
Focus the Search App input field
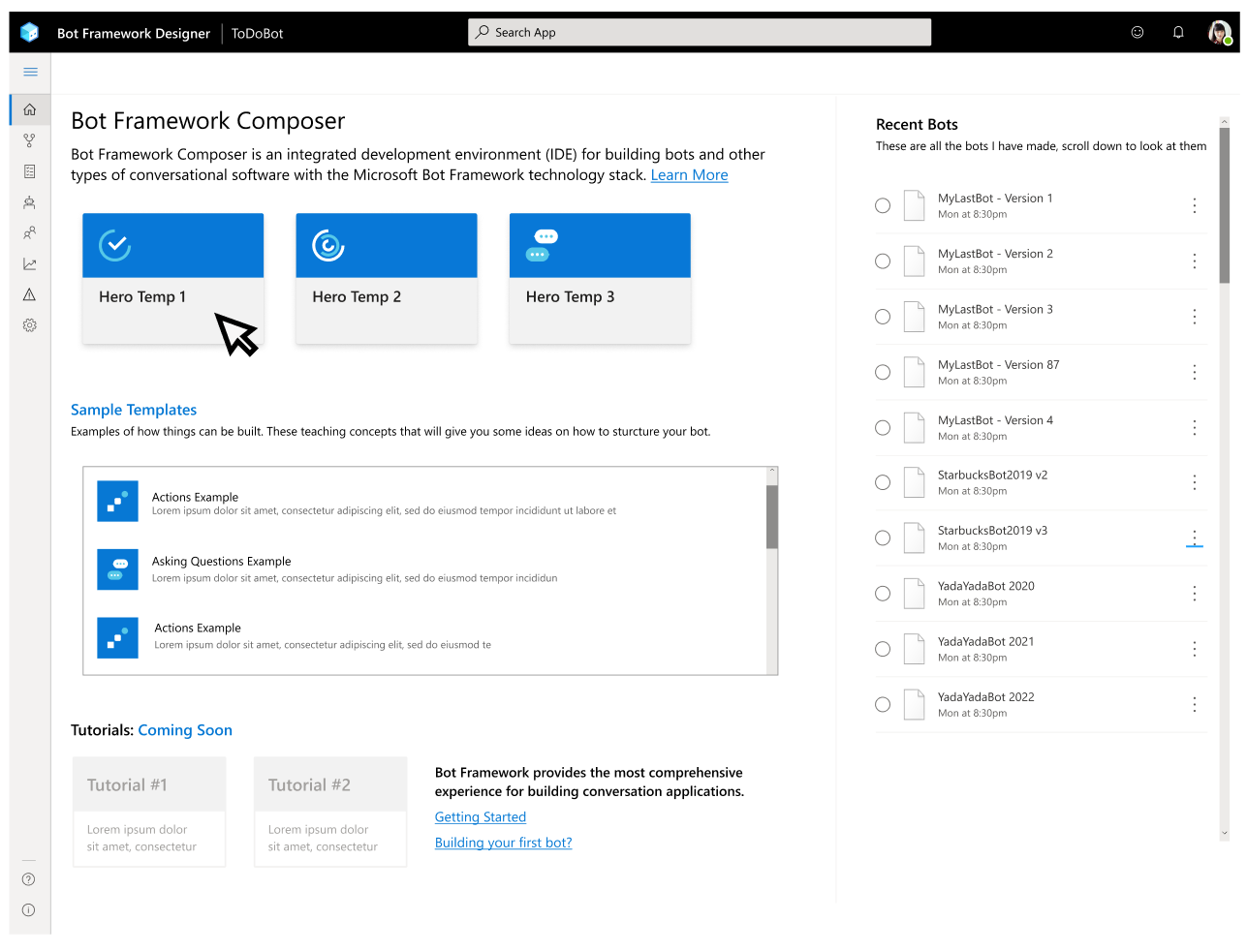(700, 32)
